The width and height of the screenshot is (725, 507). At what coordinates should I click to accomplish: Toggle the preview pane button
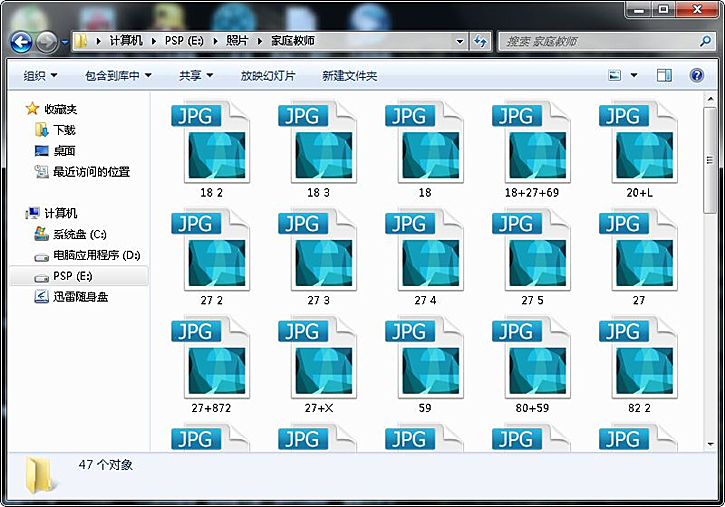click(664, 75)
